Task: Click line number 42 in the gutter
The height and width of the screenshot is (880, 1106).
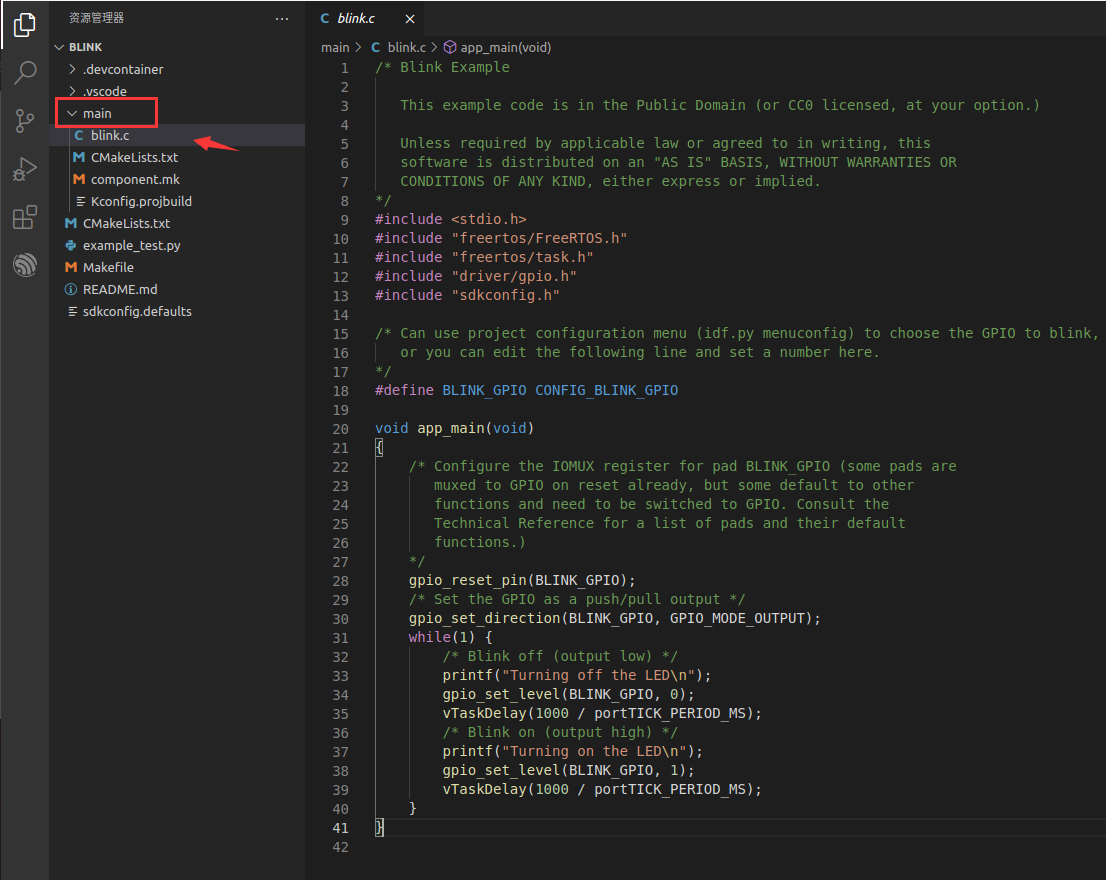Action: click(341, 848)
